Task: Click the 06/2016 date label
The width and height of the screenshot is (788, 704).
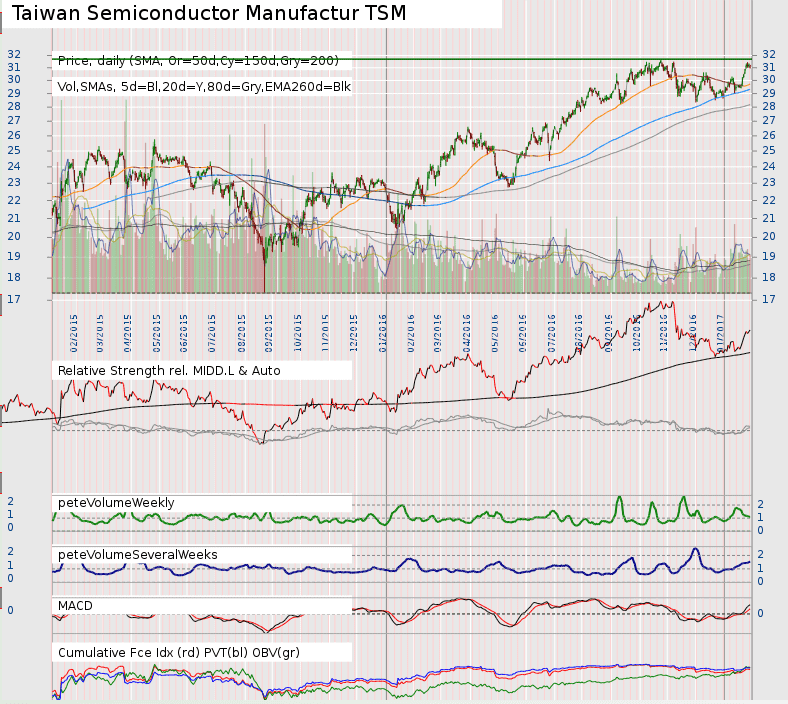Action: tap(523, 333)
